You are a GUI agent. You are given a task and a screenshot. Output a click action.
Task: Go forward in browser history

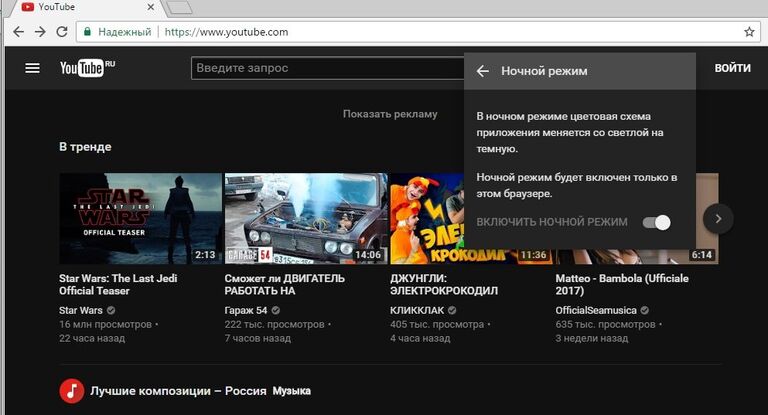[x=40, y=32]
